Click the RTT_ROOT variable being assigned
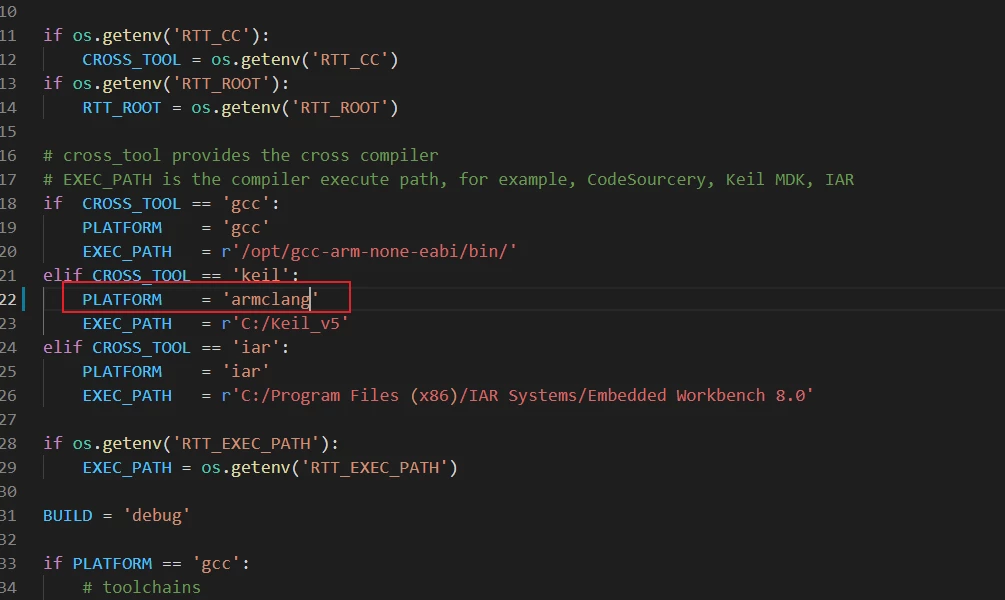 (x=122, y=108)
